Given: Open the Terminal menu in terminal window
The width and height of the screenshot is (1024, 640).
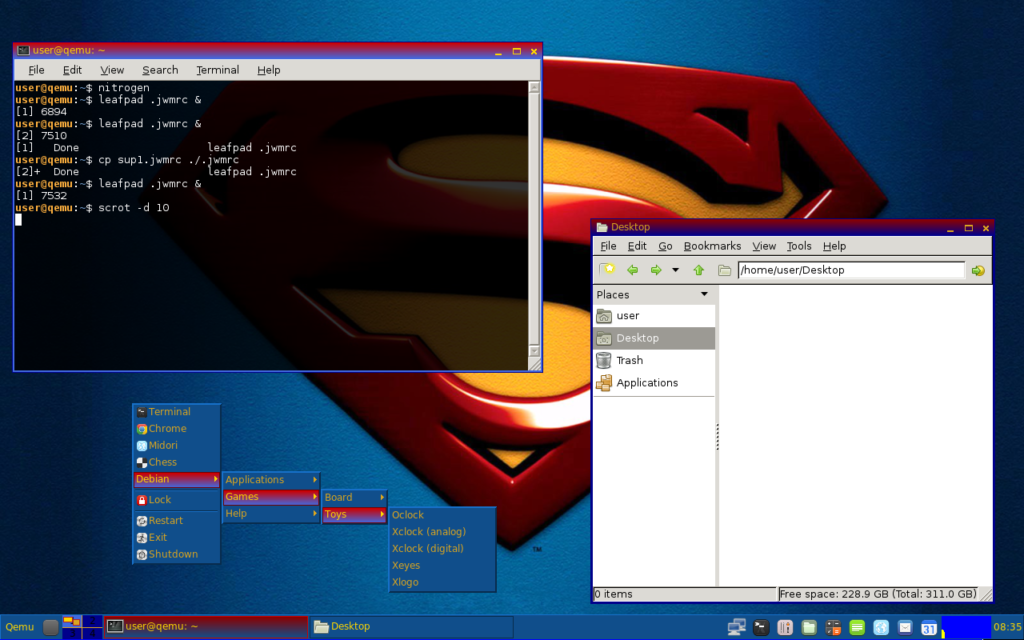Looking at the screenshot, I should (217, 70).
